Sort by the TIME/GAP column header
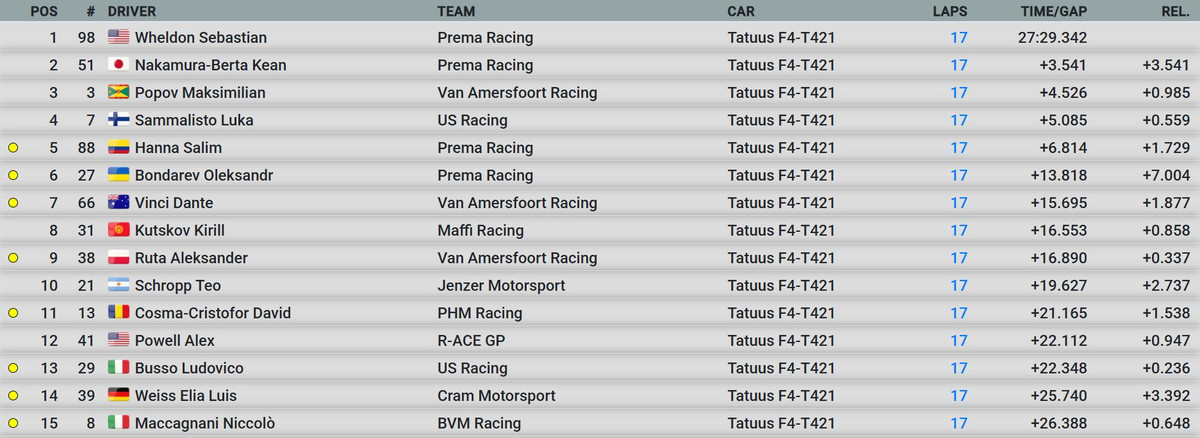 click(x=1053, y=11)
